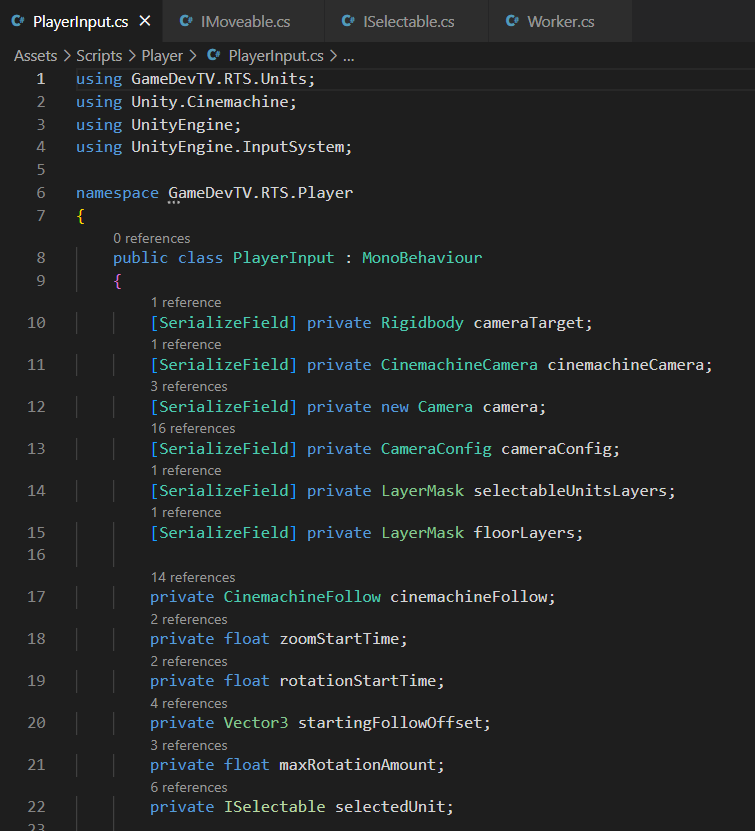Click the breadcrumb C# icon before PlayerInput.cs
The height and width of the screenshot is (831, 755).
coord(214,55)
